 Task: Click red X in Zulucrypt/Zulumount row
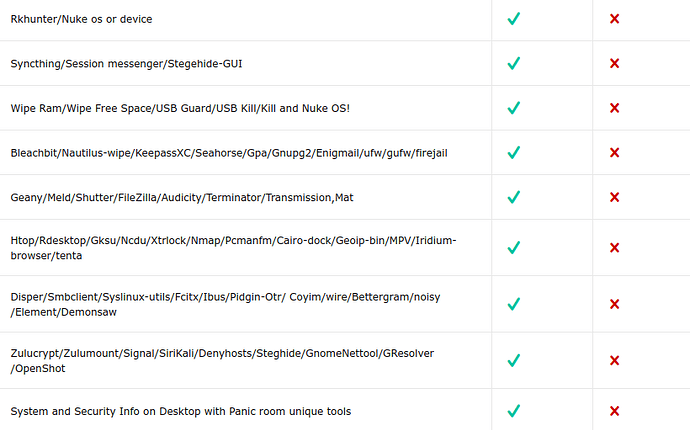614,360
